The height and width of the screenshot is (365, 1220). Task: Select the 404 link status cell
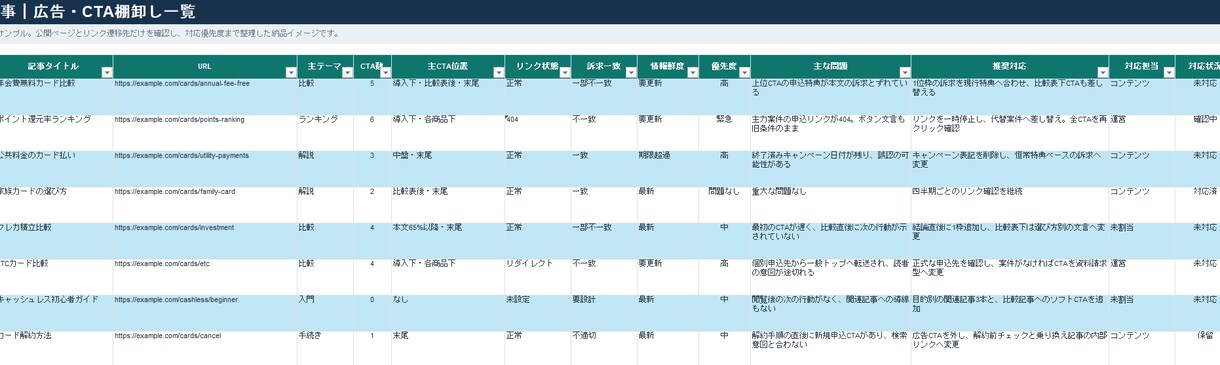coord(538,133)
